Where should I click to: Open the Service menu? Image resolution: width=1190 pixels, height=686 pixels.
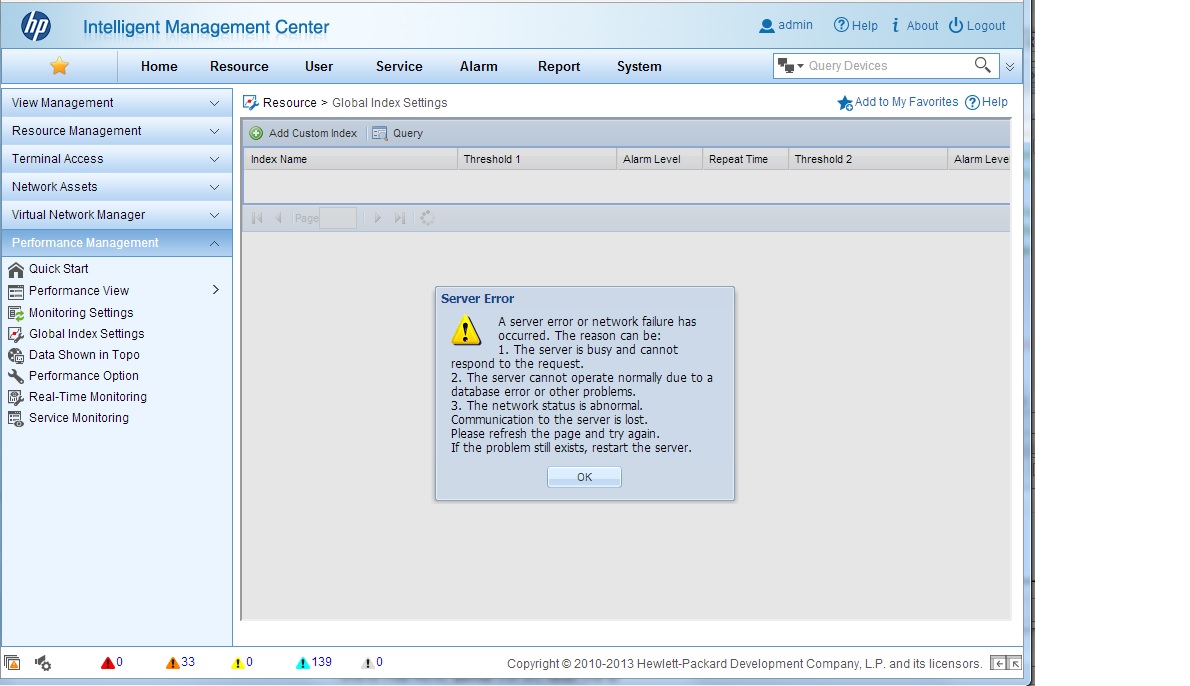point(399,67)
